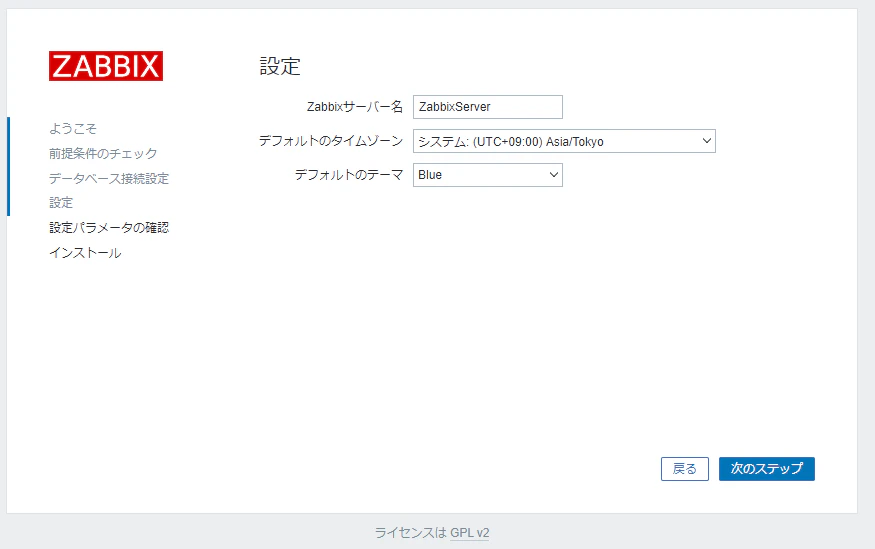The height and width of the screenshot is (549, 875).
Task: Select the データベース接続設定 step
Action: pyautogui.click(x=109, y=178)
